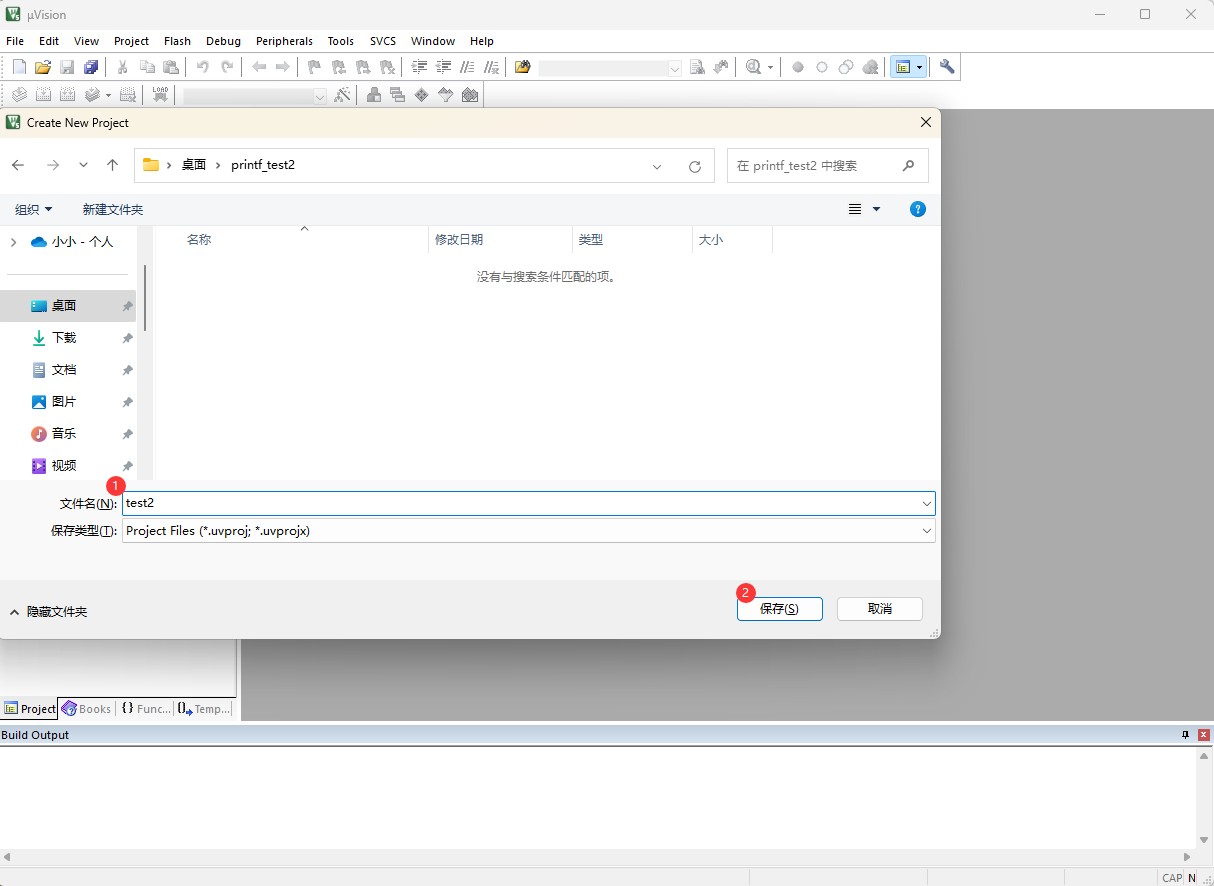The height and width of the screenshot is (886, 1214).
Task: Click the 新建文件夹 button
Action: [x=112, y=209]
